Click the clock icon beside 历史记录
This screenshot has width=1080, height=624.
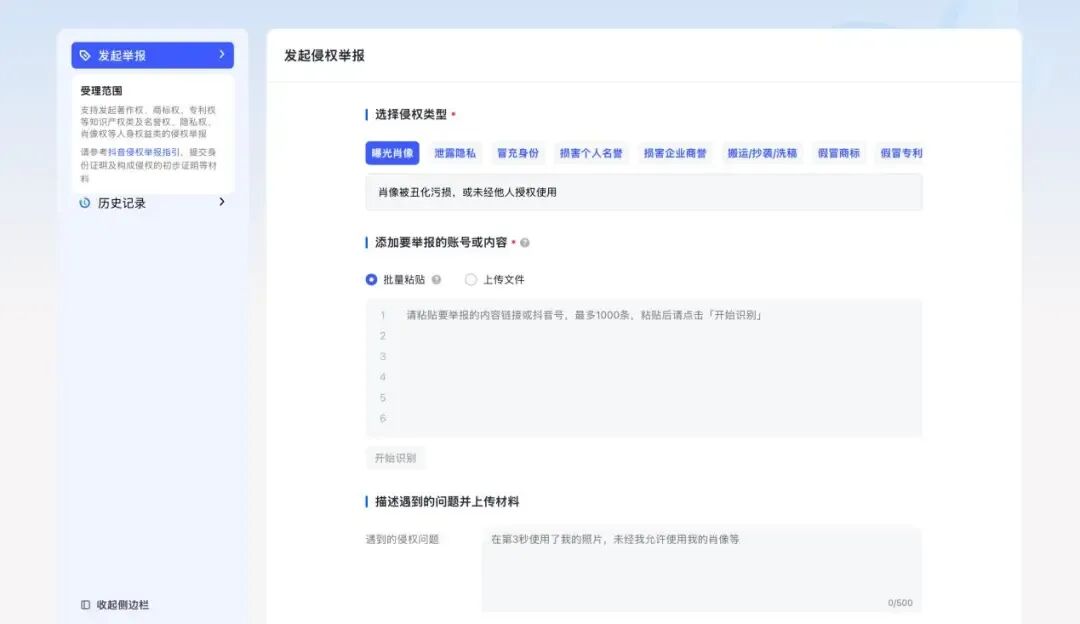coord(85,202)
